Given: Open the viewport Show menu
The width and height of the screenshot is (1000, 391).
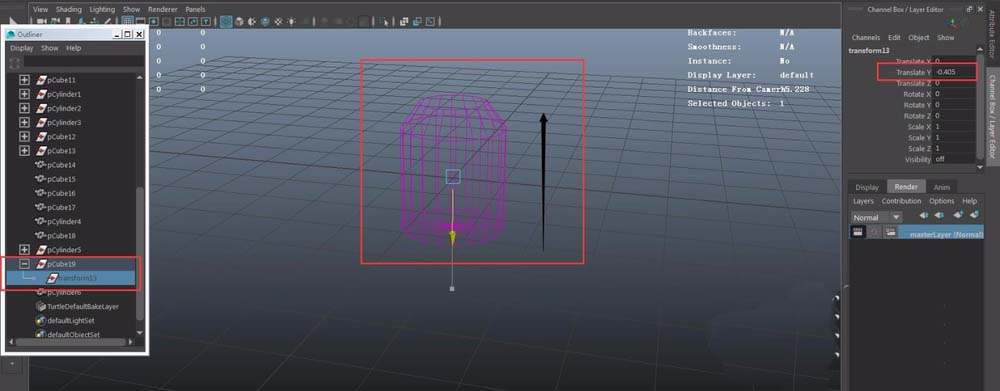Looking at the screenshot, I should [x=131, y=10].
